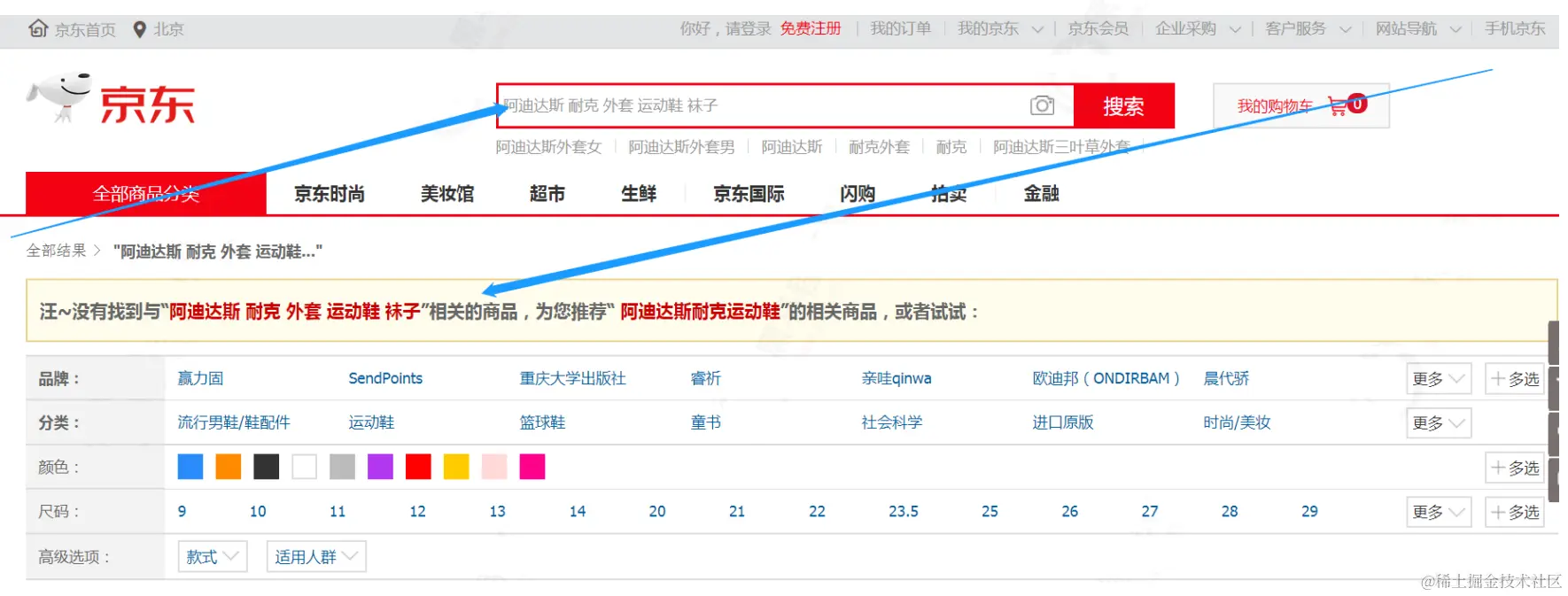Open the 超市 nav tab
Viewport: 1568px width, 596px height.
(x=547, y=193)
